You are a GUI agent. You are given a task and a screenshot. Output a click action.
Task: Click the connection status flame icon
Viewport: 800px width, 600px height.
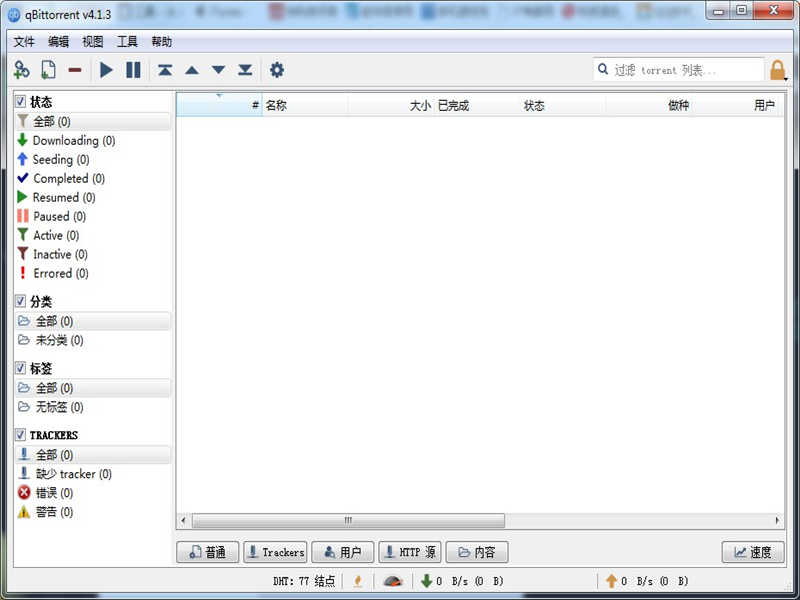358,581
